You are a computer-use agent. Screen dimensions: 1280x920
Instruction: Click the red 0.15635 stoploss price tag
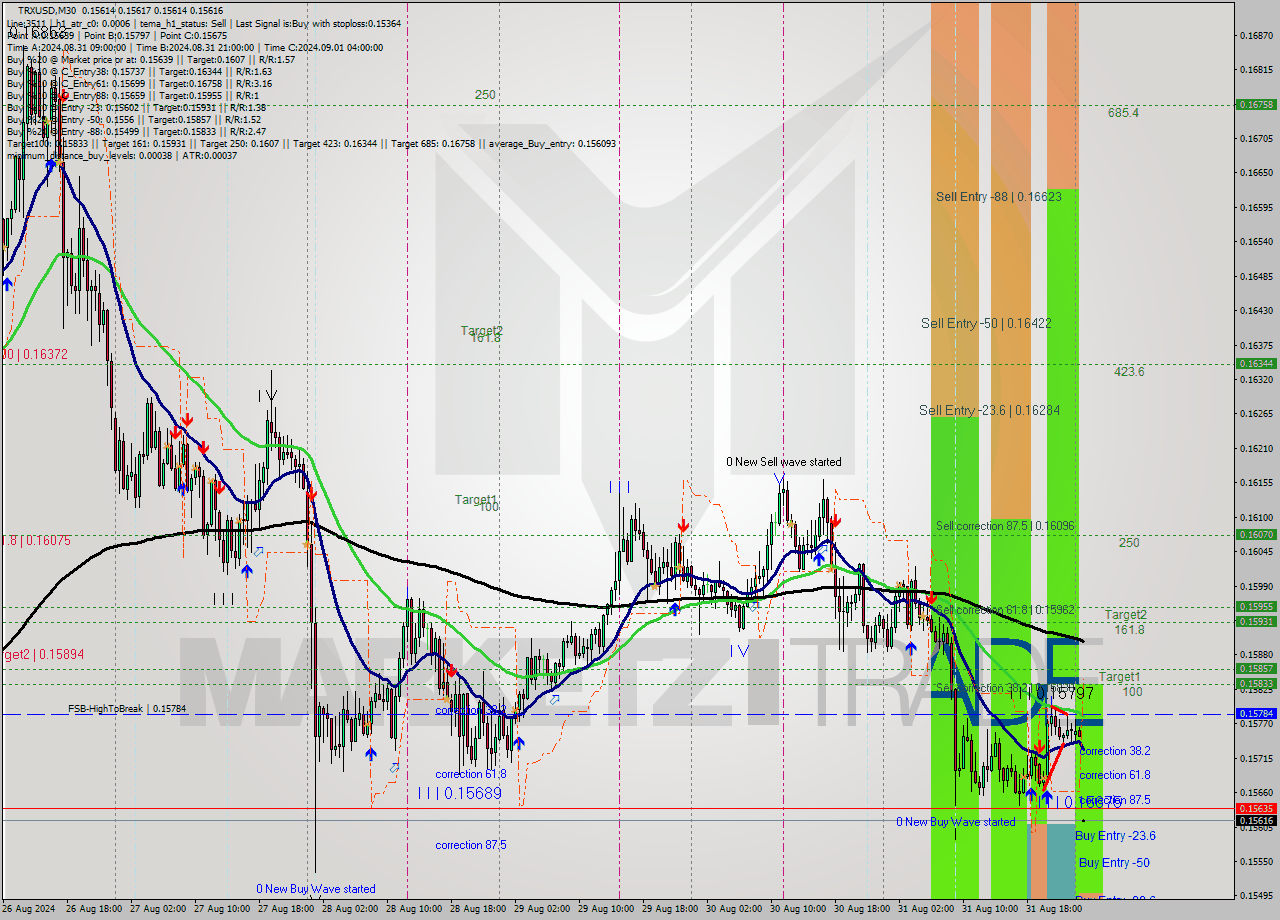[x=1256, y=808]
